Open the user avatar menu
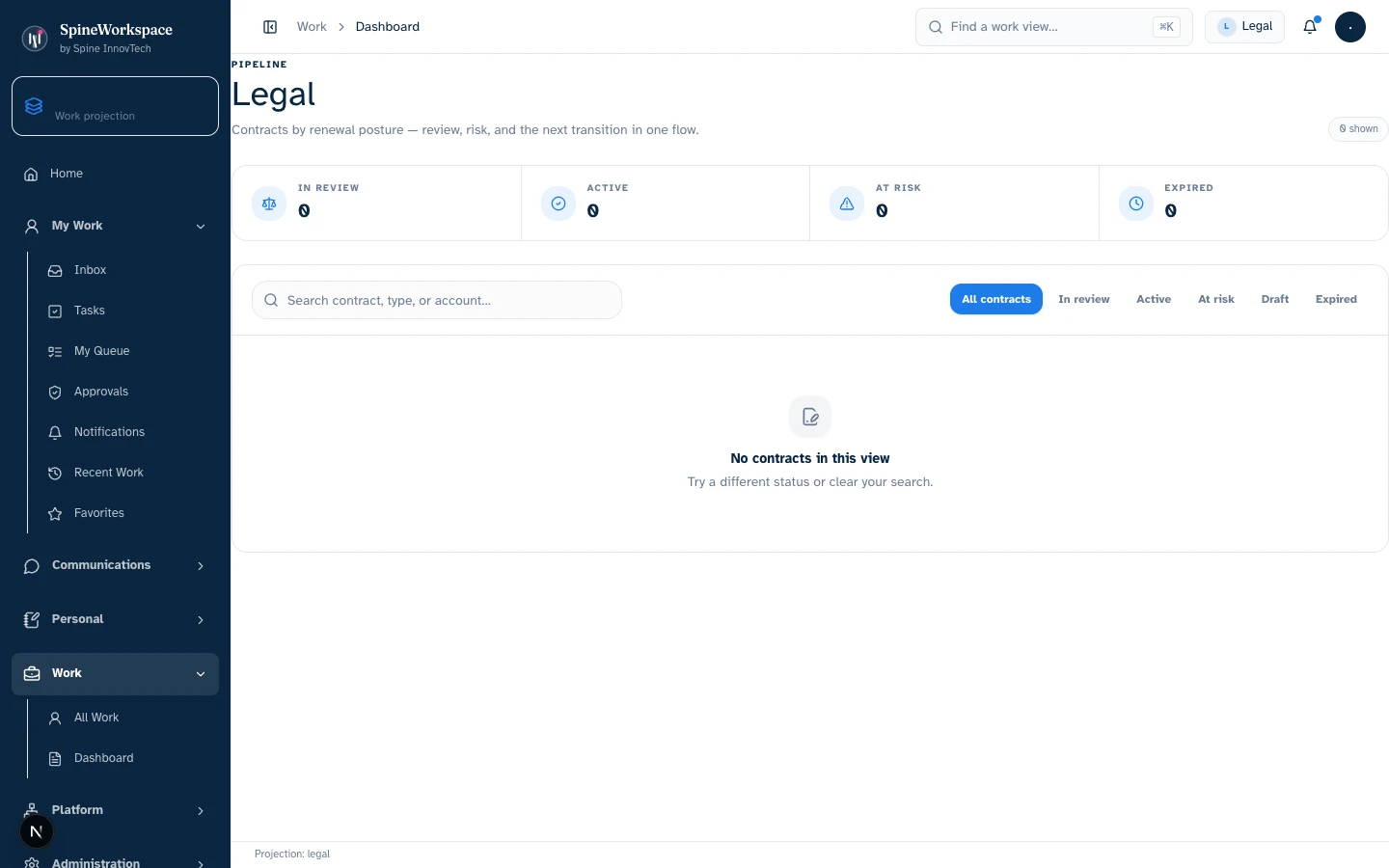This screenshot has height=868, width=1389. [1350, 27]
